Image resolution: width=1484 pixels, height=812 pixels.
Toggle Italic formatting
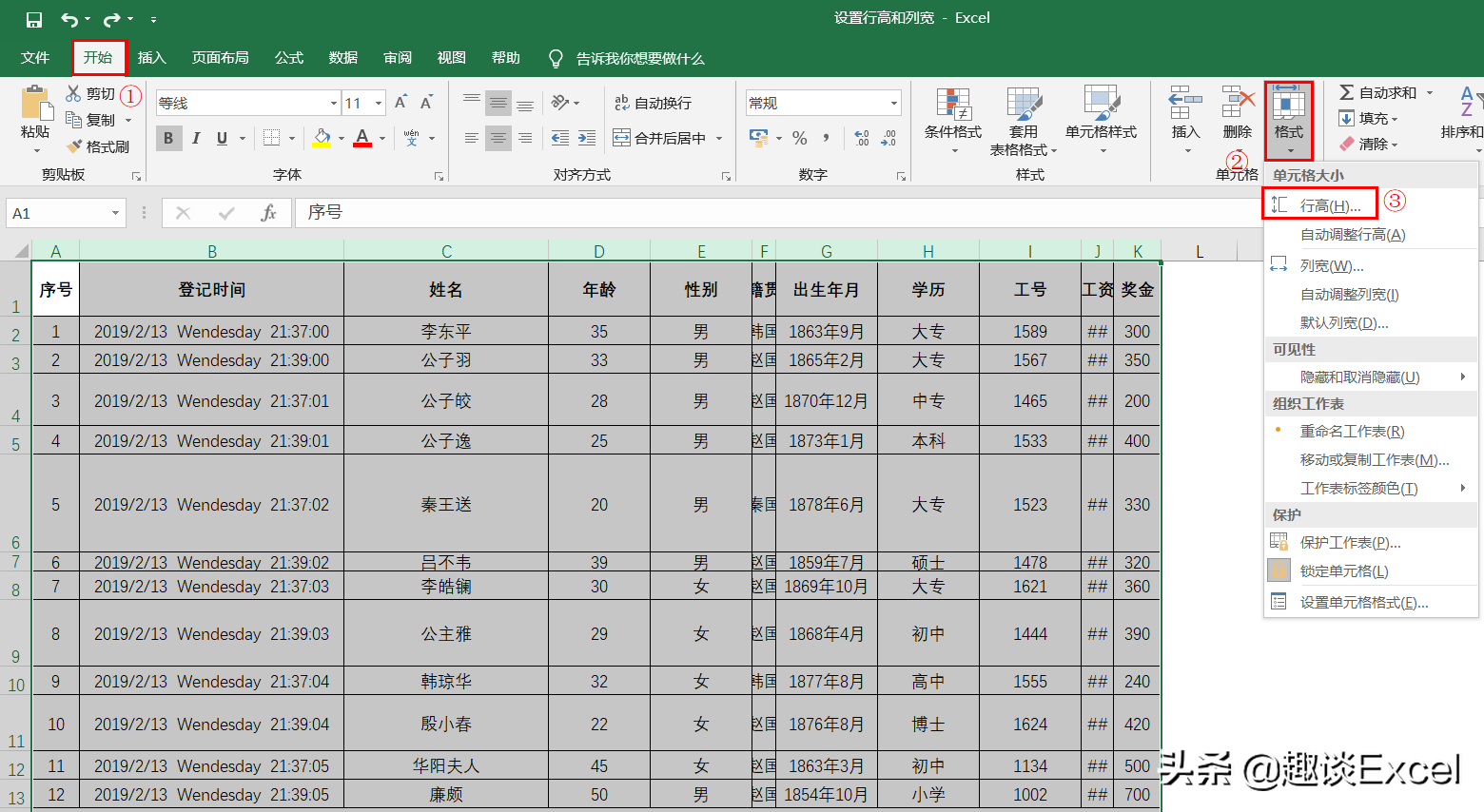[195, 138]
